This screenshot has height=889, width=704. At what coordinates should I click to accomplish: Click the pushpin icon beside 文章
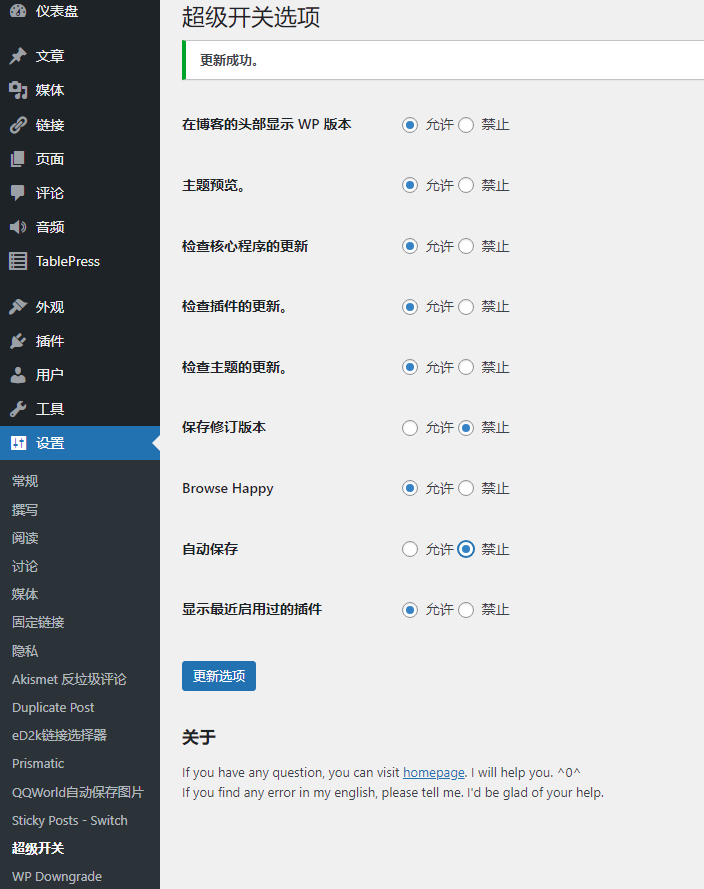(18, 57)
